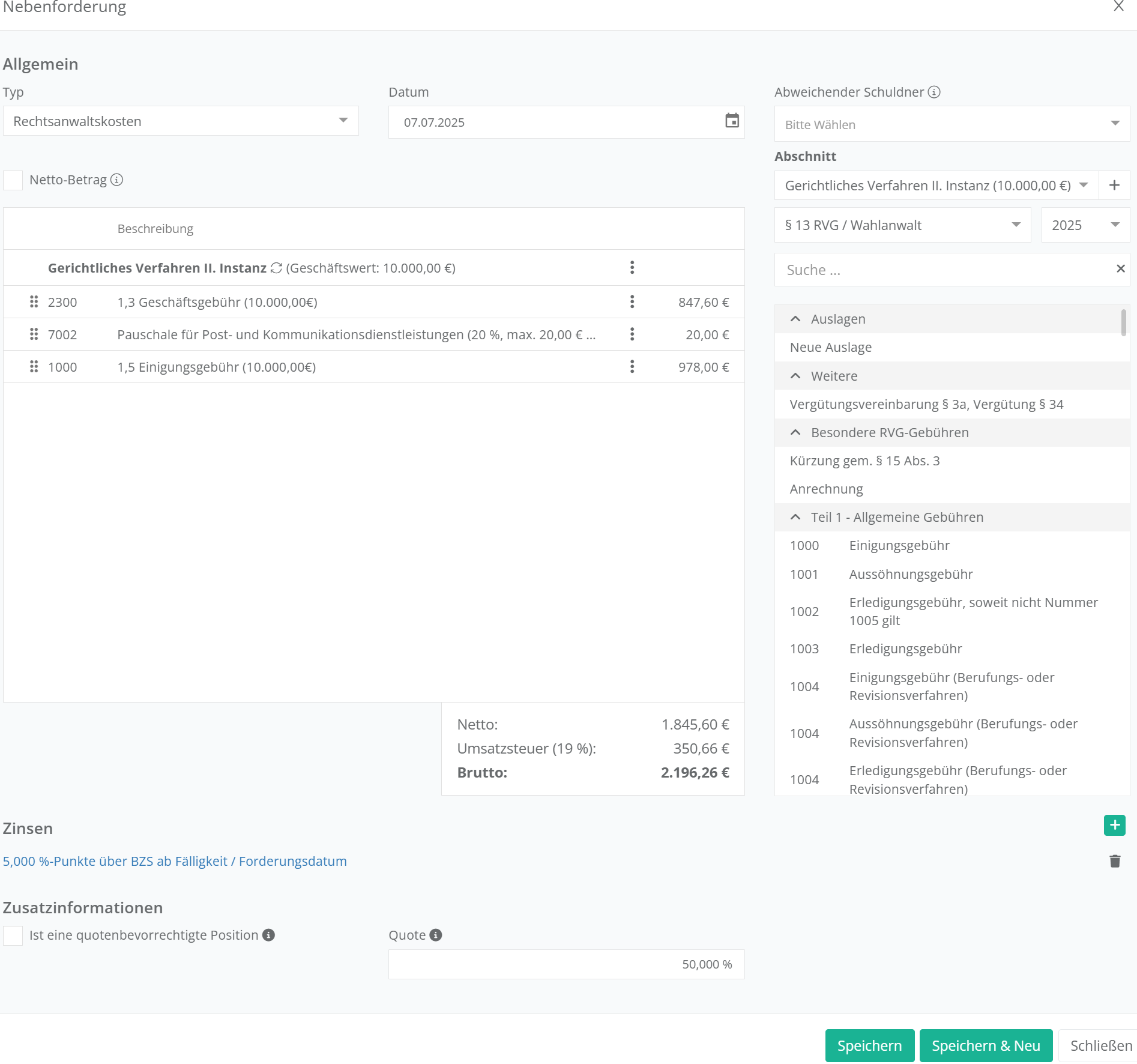Select Einigungsgebühr 1000 from the fee list
The width and height of the screenshot is (1137, 1064).
pyautogui.click(x=899, y=546)
